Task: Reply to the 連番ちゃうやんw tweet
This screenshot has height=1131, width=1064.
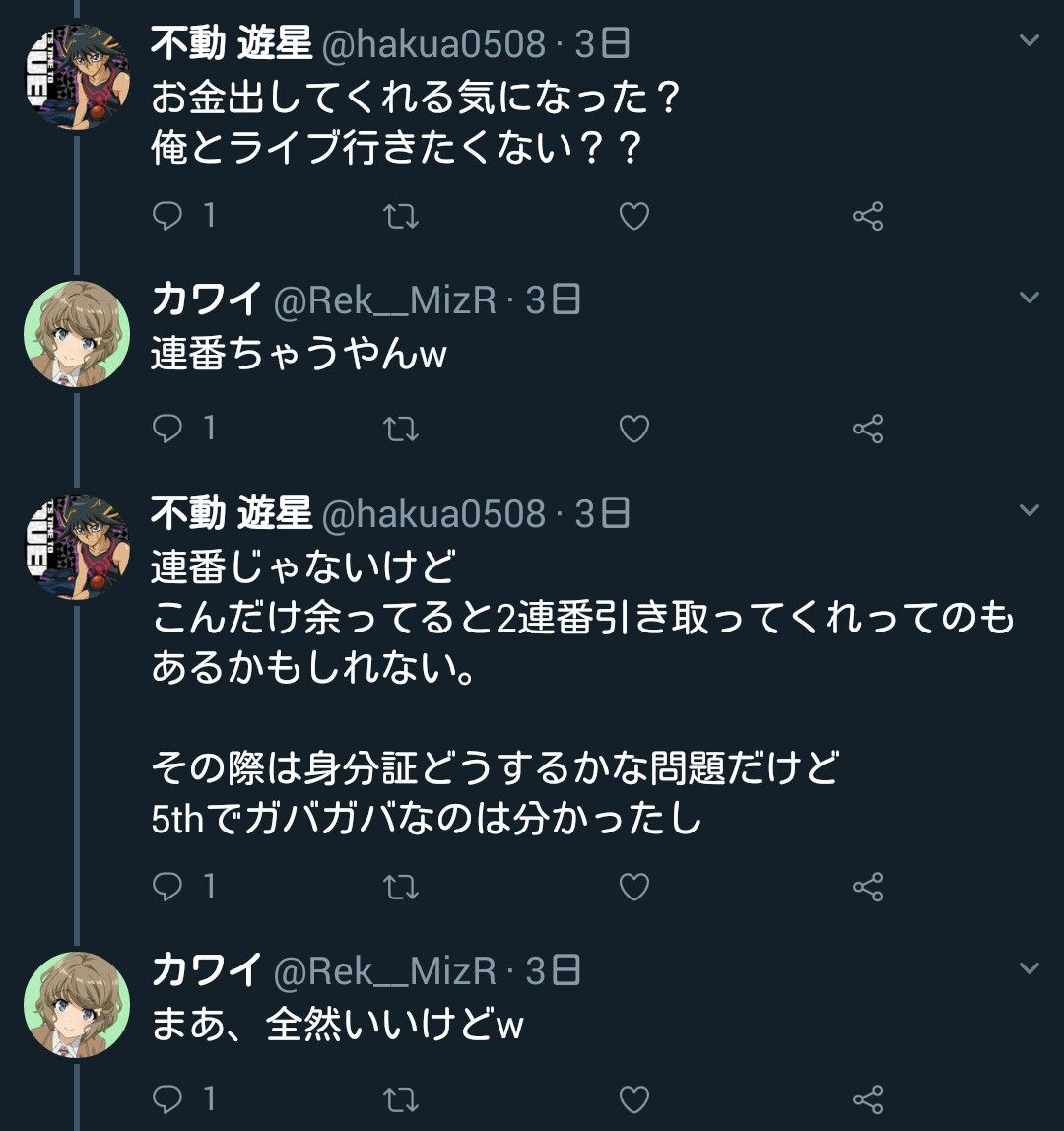Action: coord(168,429)
